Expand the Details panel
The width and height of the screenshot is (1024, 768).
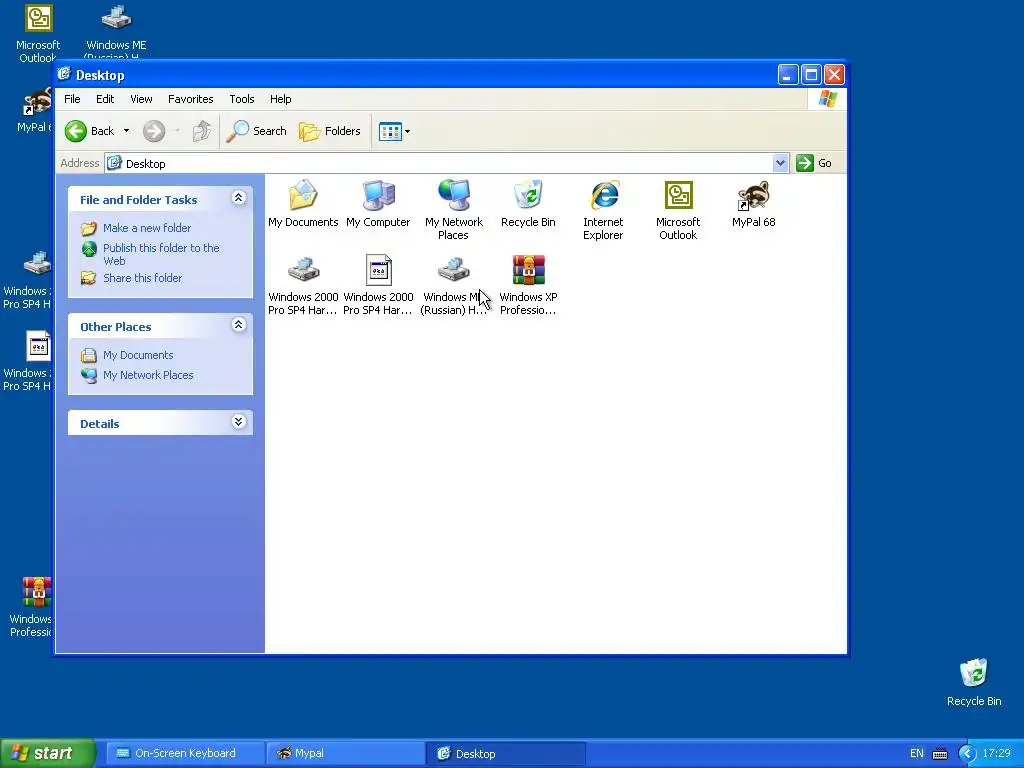coord(238,422)
